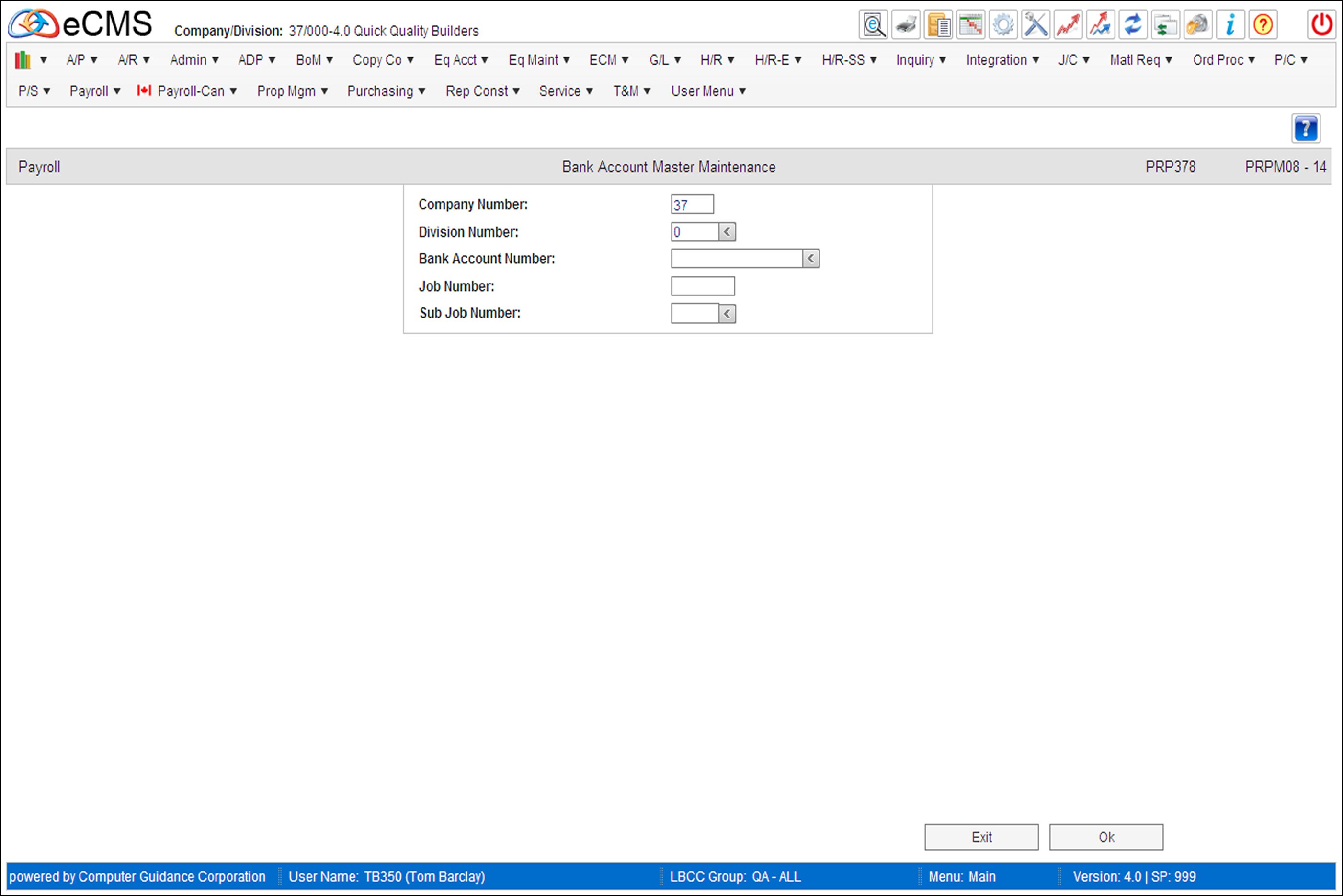This screenshot has width=1343, height=896.
Task: Expand the Ord Proc menu
Action: (x=1224, y=59)
